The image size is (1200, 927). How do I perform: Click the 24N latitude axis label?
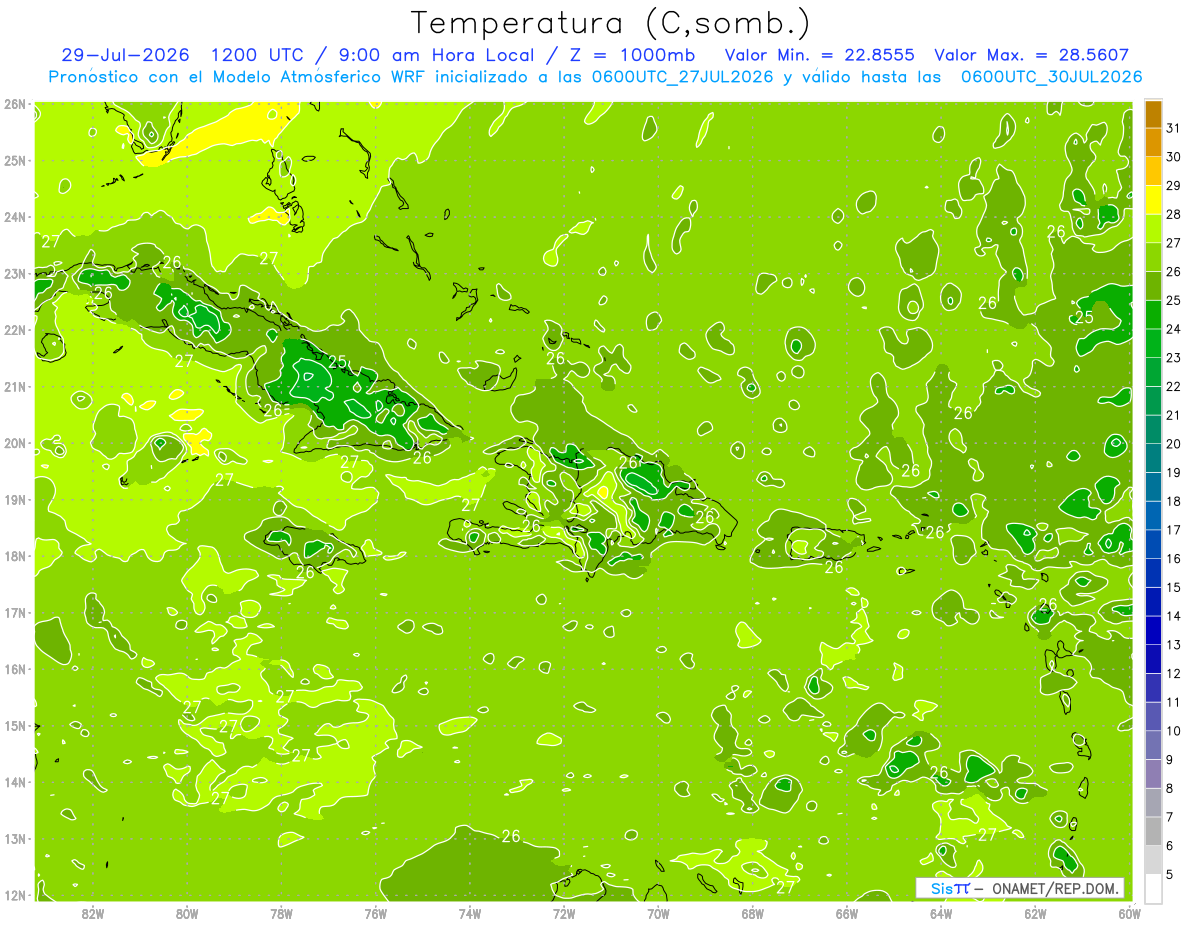14,217
